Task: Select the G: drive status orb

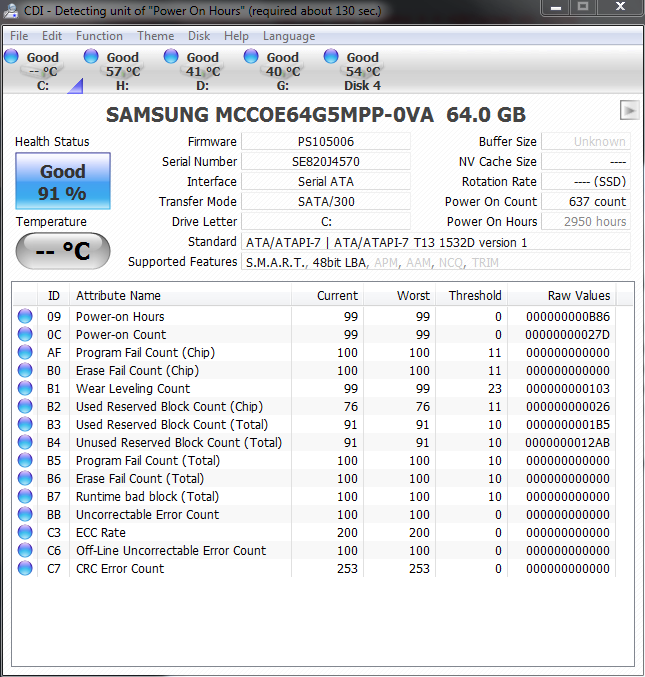Action: (251, 56)
